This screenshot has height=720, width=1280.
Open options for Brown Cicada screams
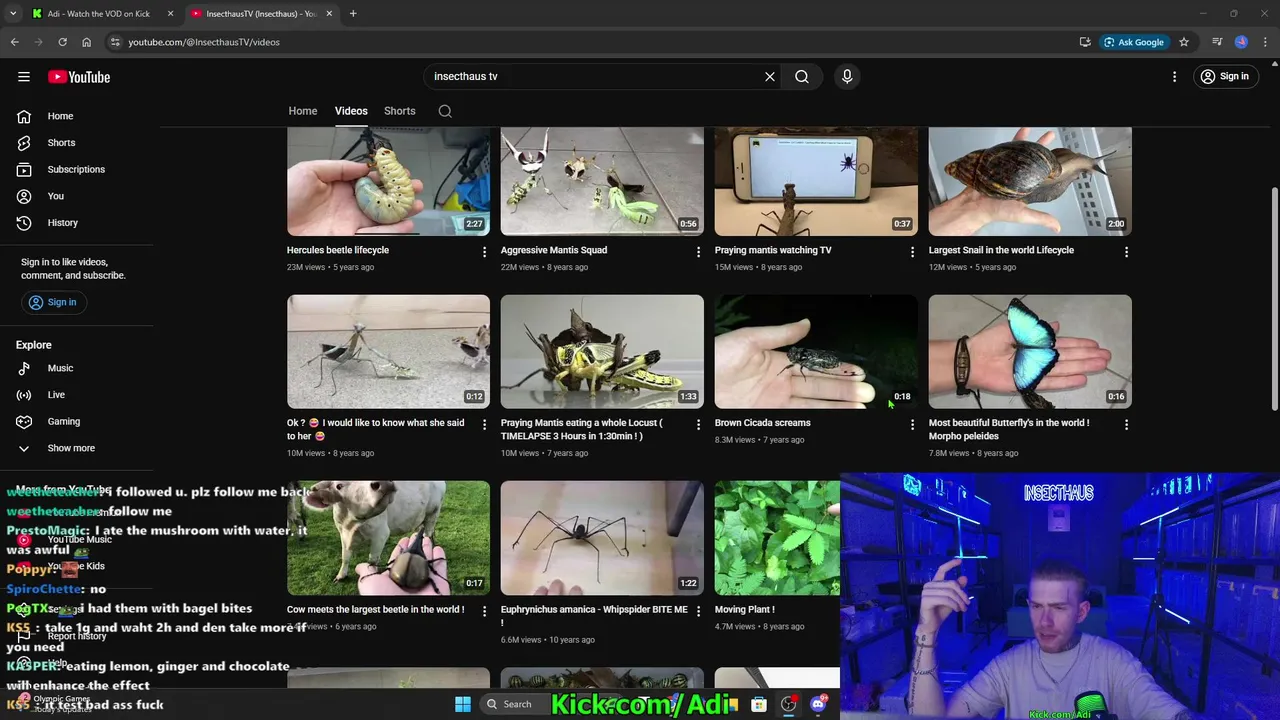912,425
